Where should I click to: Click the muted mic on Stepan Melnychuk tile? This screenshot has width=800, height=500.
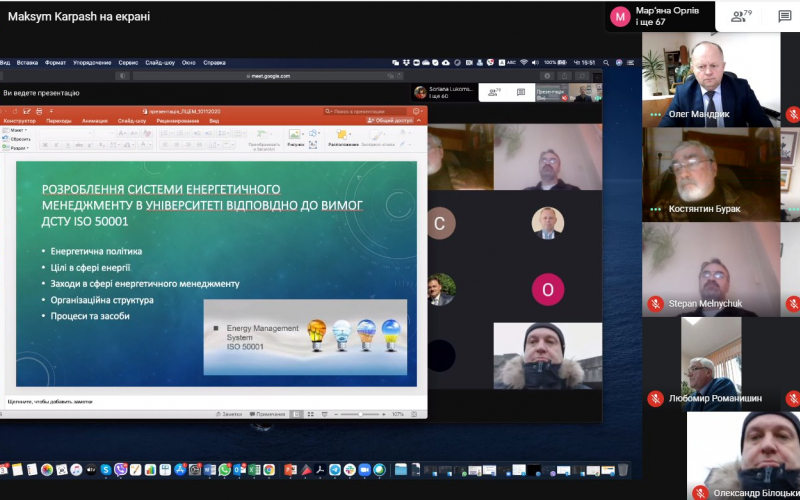[x=655, y=304]
